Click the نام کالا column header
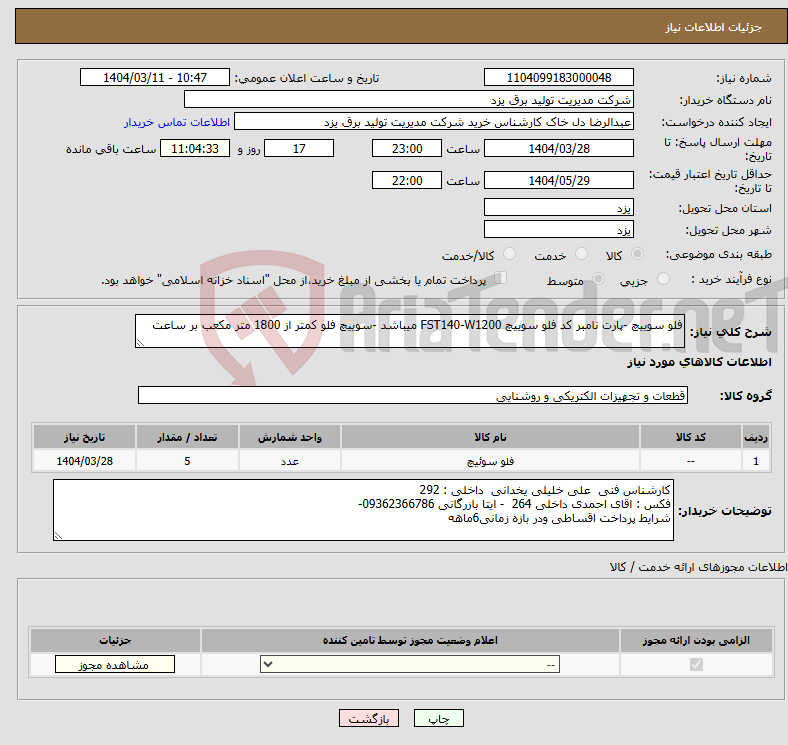The image size is (788, 745). pyautogui.click(x=490, y=437)
